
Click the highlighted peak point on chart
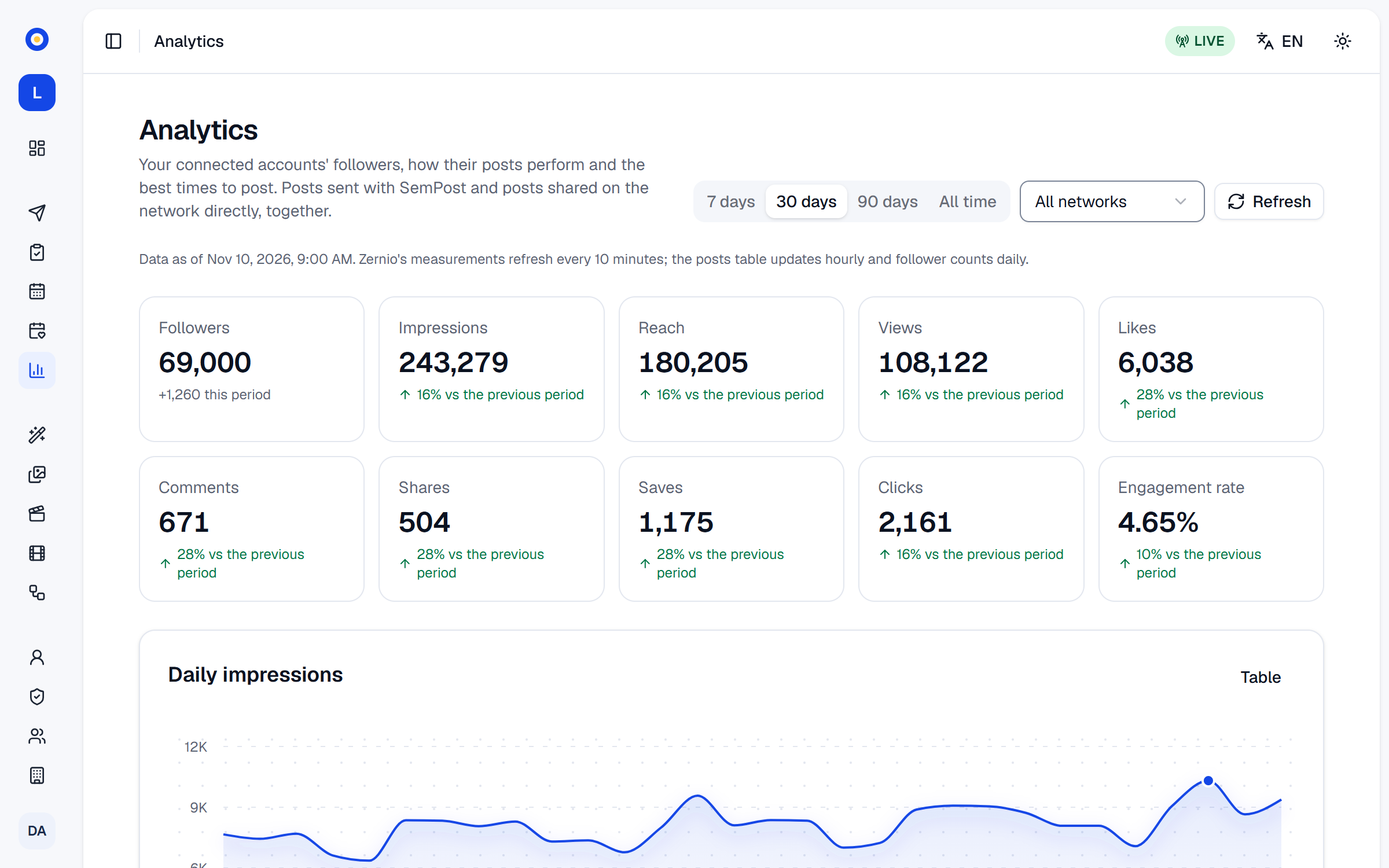point(1208,781)
